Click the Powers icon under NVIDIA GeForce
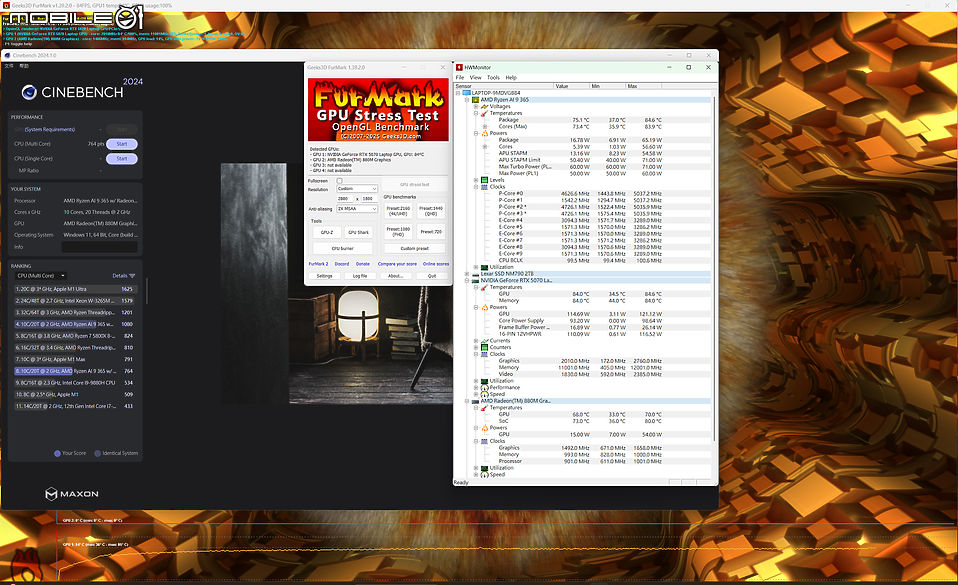Image resolution: width=958 pixels, height=585 pixels. (484, 307)
